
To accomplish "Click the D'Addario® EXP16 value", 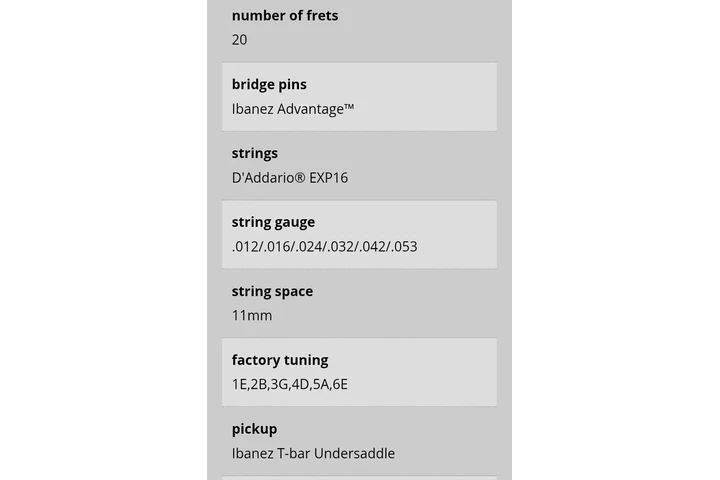I will click(x=290, y=178).
